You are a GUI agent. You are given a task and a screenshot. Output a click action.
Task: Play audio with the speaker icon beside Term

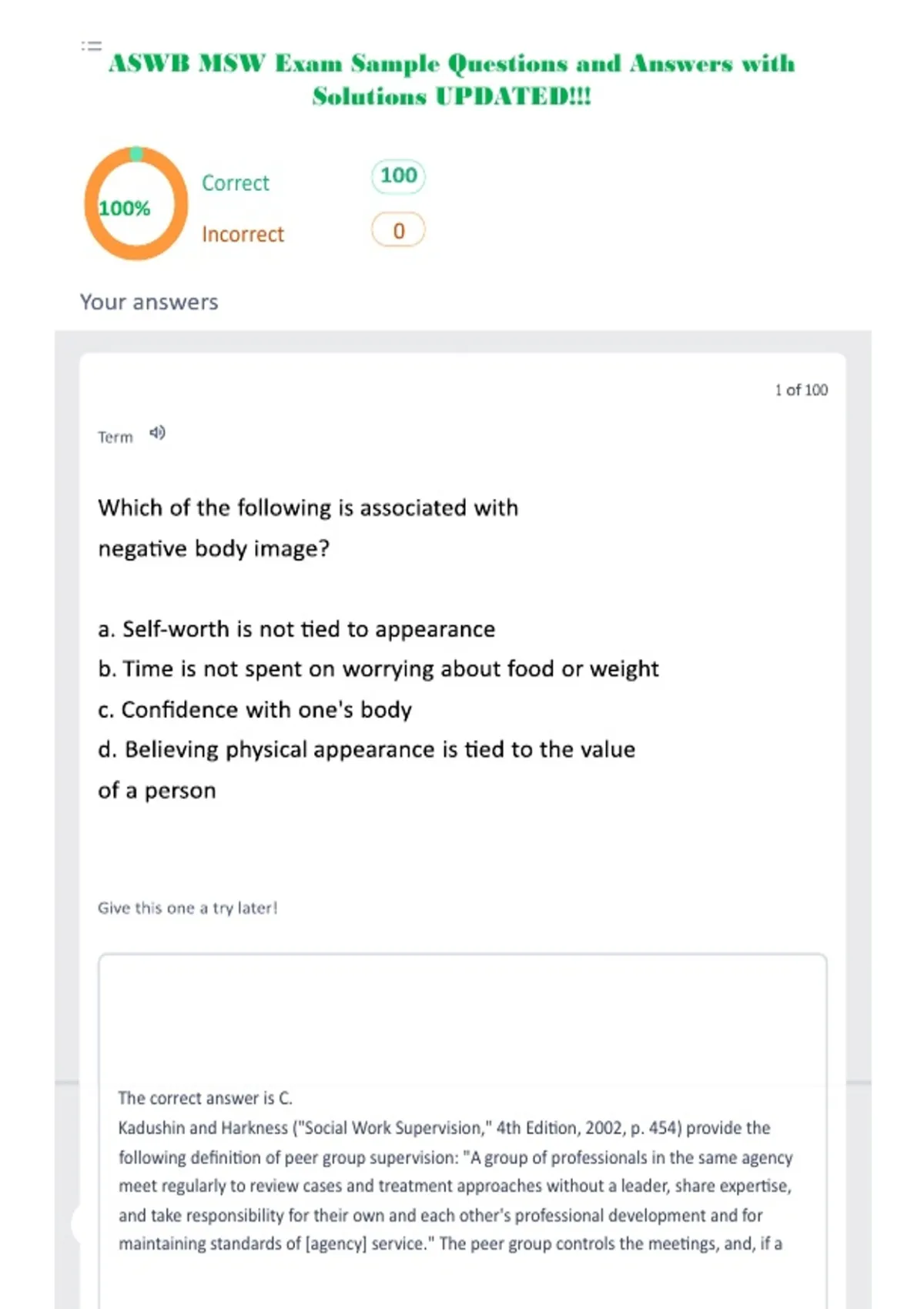coord(157,433)
